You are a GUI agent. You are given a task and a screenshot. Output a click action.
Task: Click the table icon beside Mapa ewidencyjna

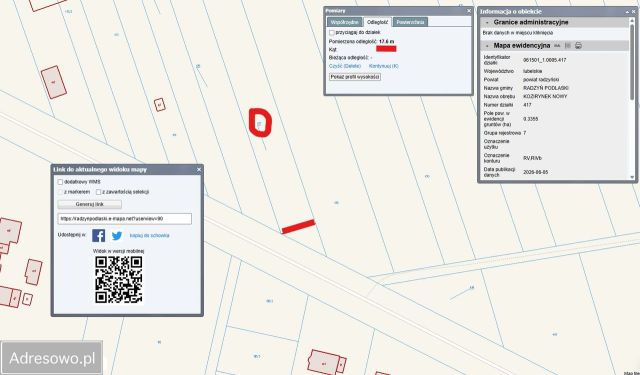[568, 46]
